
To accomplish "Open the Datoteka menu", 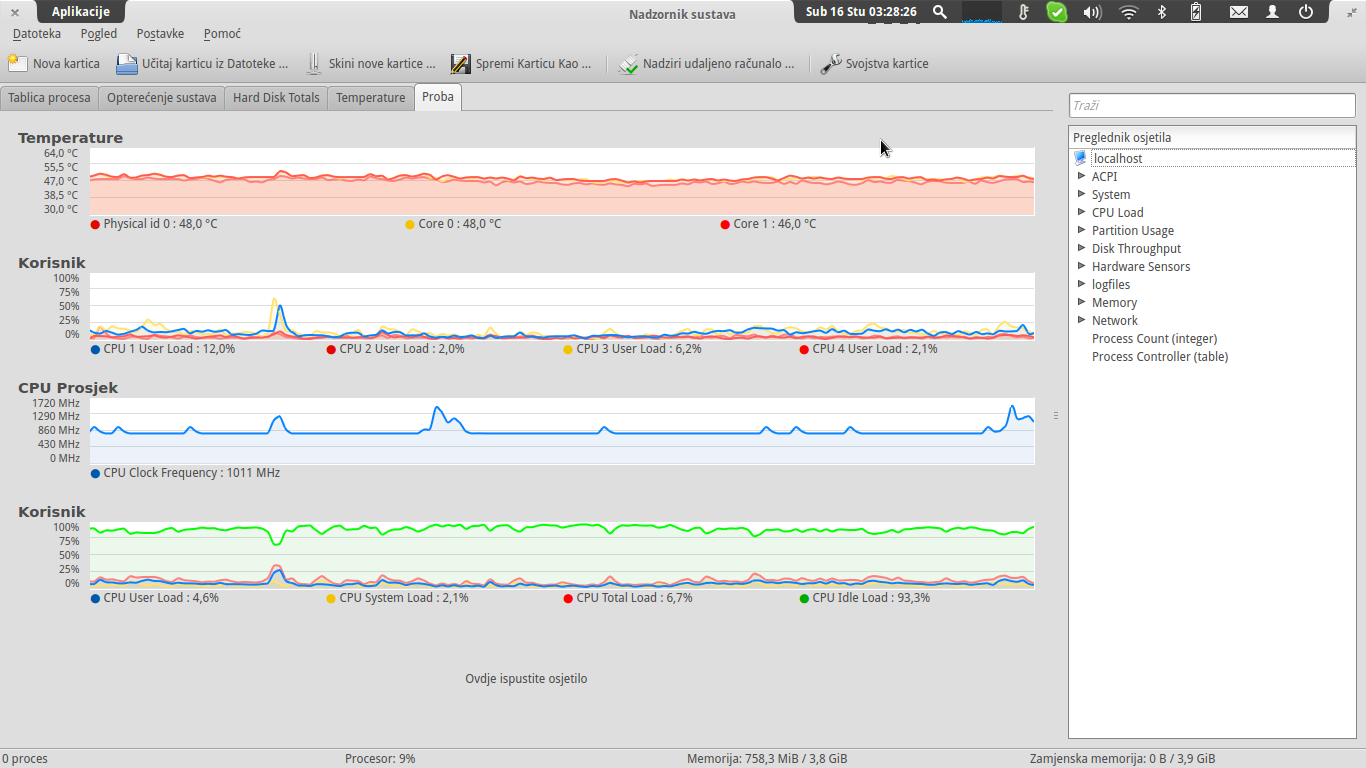I will [x=37, y=34].
